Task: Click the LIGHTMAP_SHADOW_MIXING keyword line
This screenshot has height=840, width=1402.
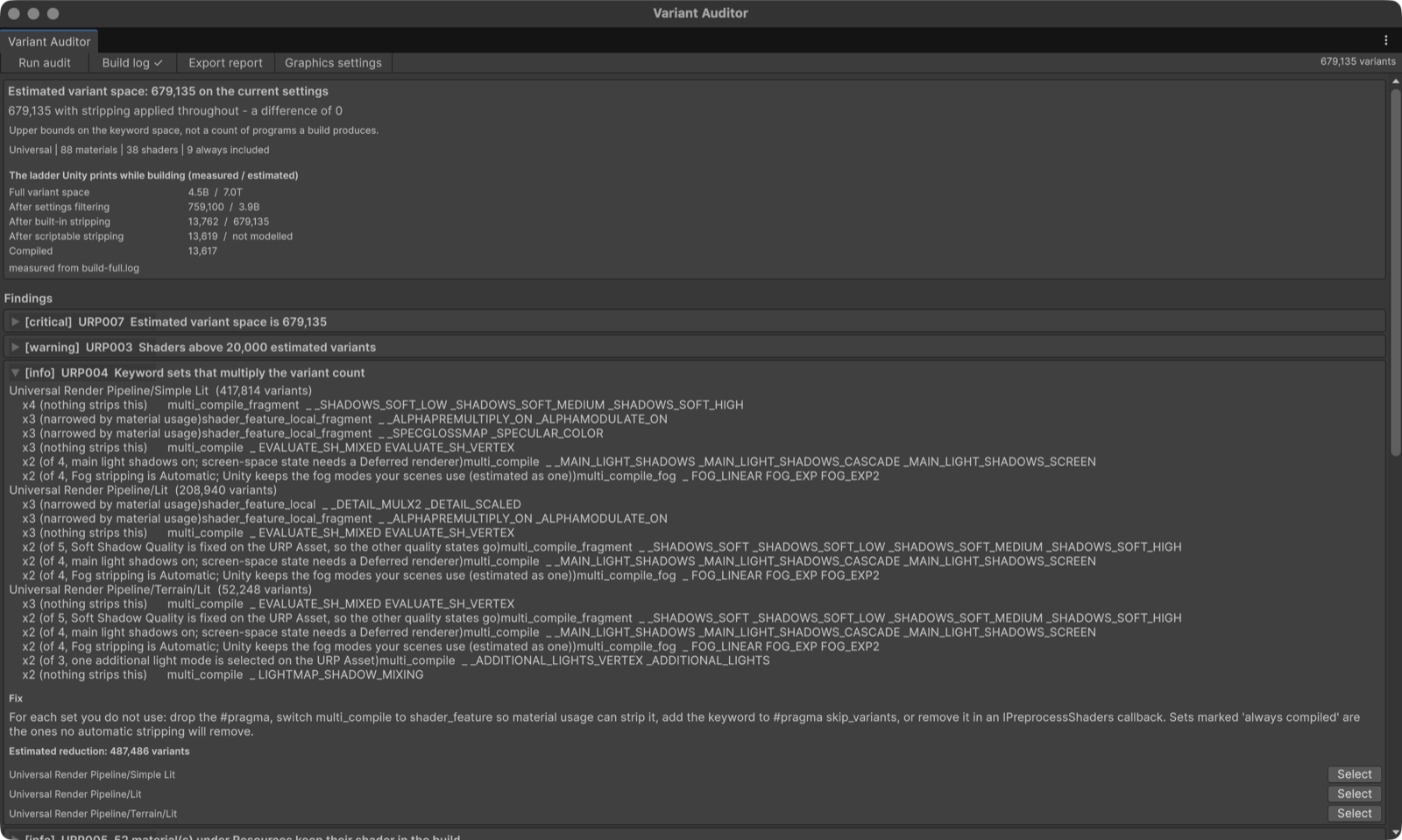Action: click(x=223, y=674)
